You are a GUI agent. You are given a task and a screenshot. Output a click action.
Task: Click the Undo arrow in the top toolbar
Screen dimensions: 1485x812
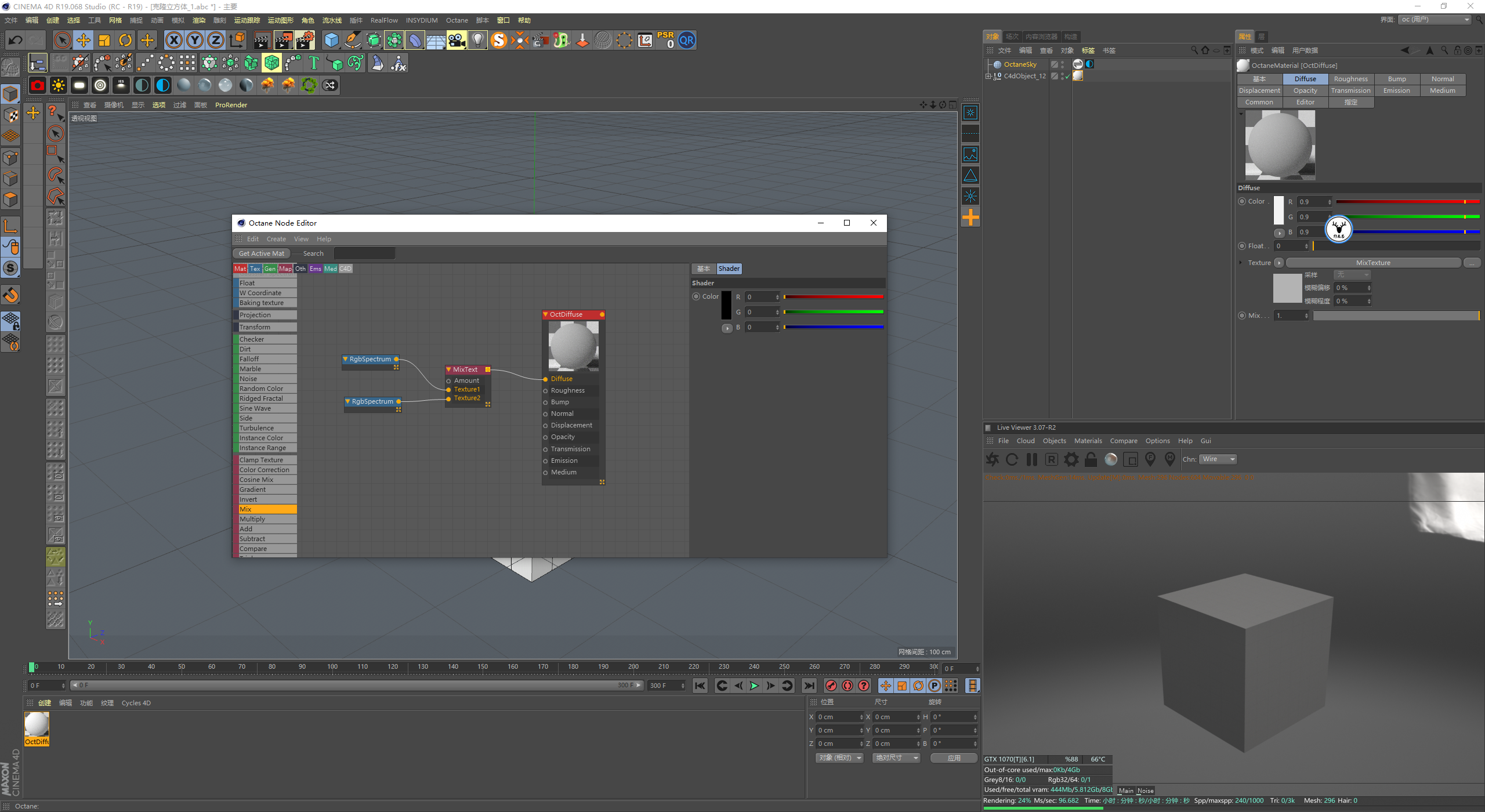point(16,41)
